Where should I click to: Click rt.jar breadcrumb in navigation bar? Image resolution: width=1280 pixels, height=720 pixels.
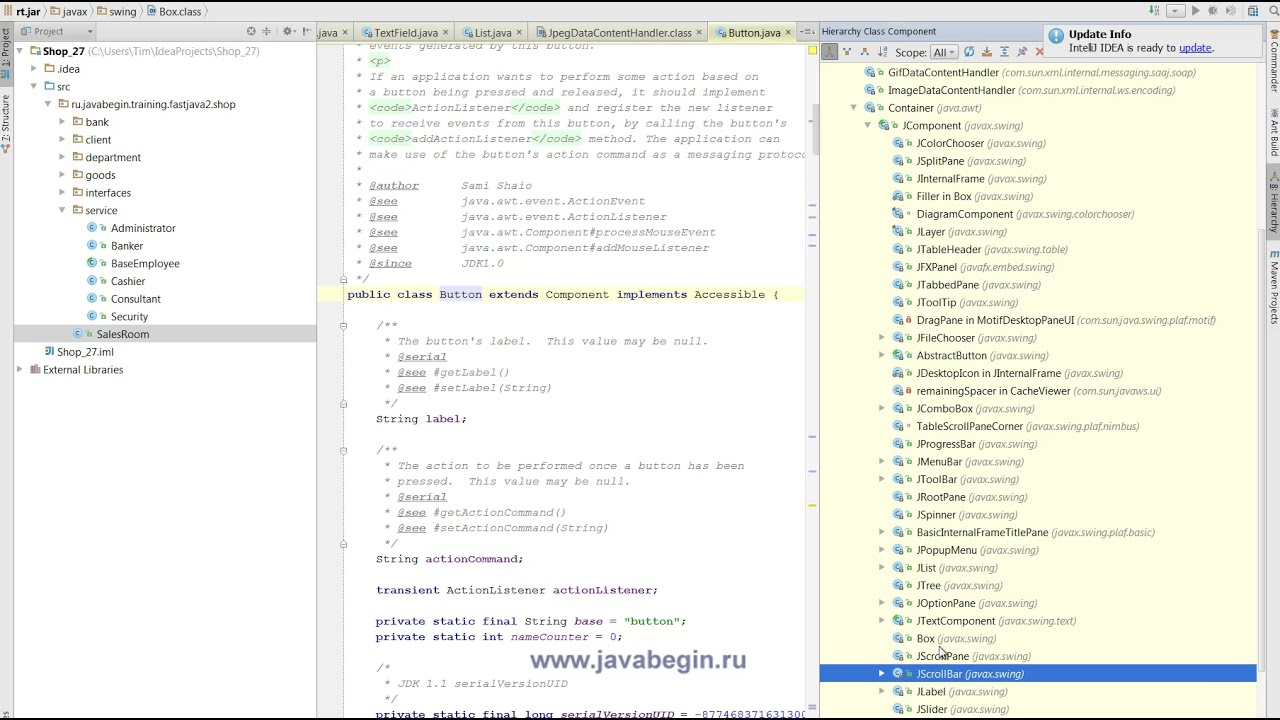pos(28,11)
